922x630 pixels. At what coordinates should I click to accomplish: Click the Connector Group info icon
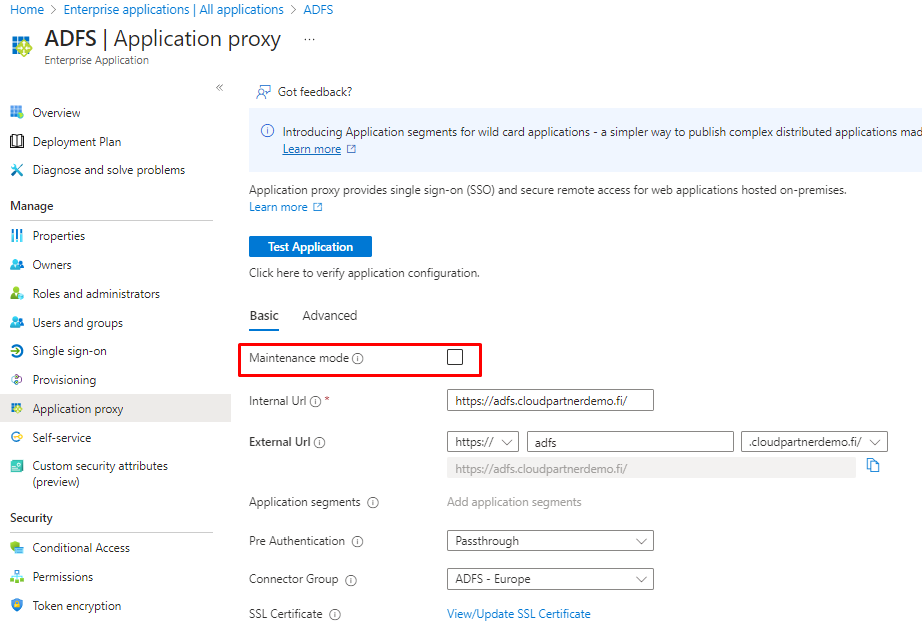click(351, 580)
